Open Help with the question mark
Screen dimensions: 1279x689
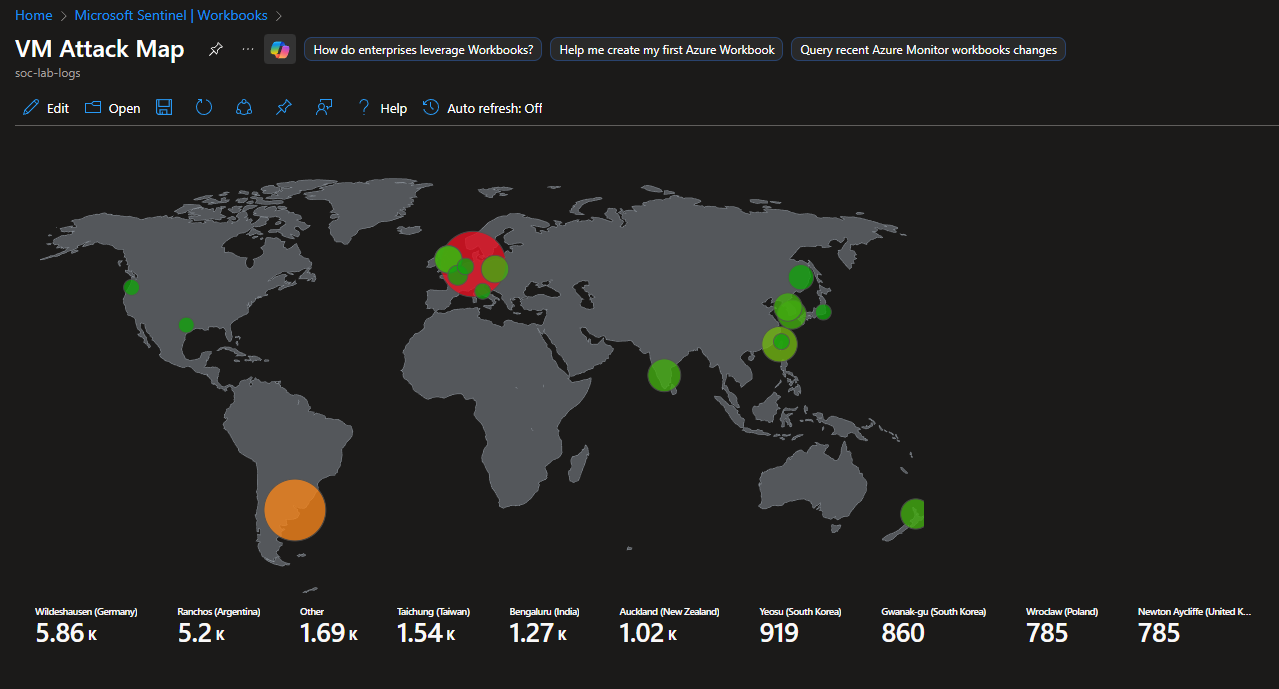(382, 108)
